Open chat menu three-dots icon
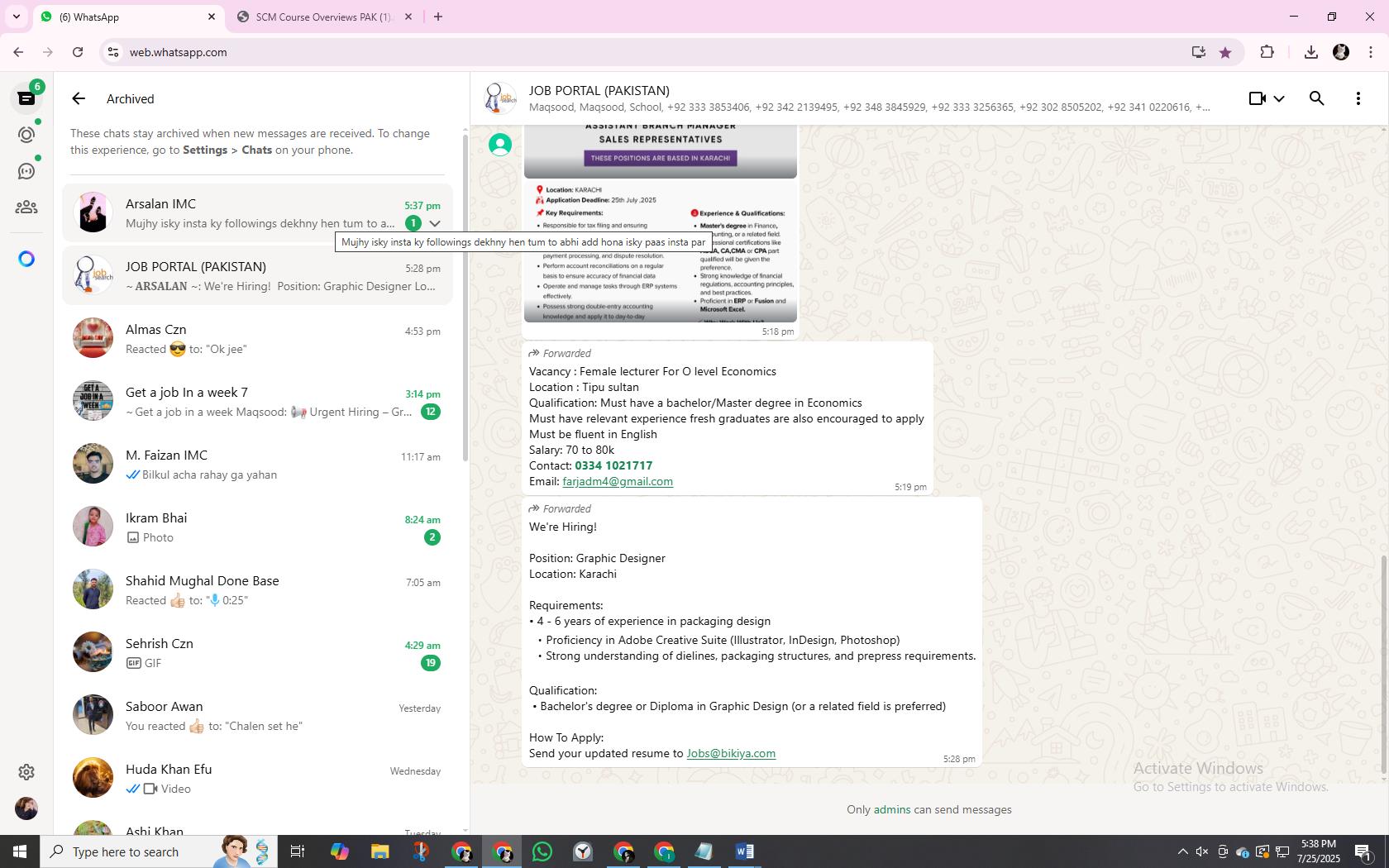The image size is (1389, 868). (1358, 98)
